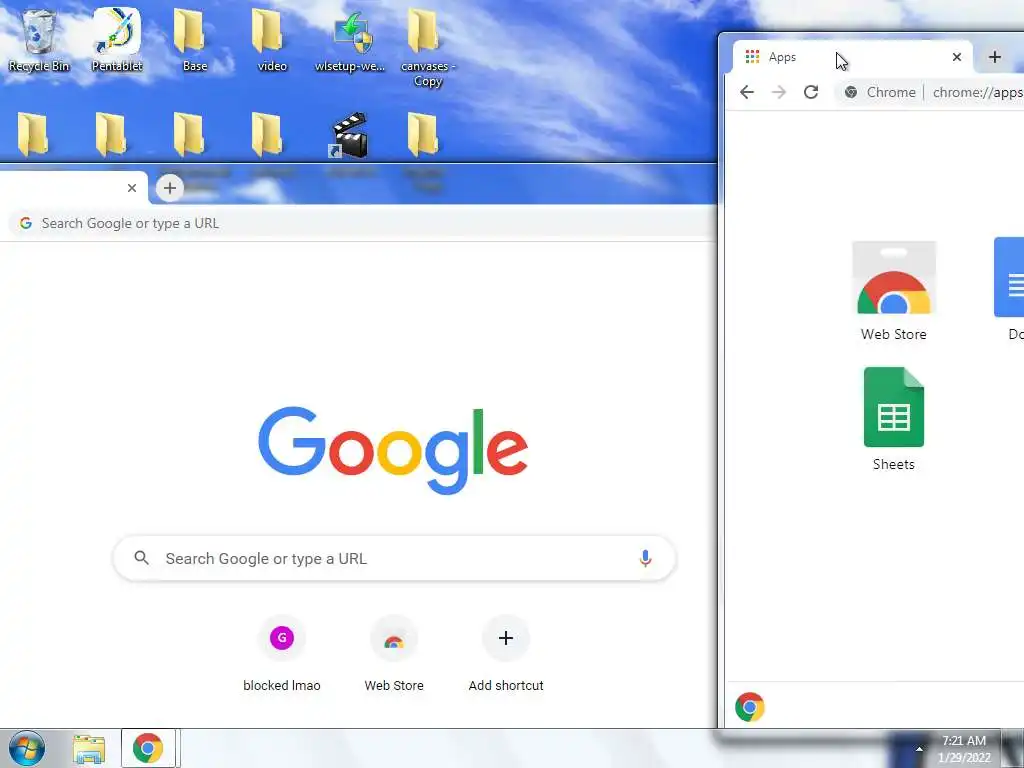Open File Explorer from the taskbar

tap(89, 749)
